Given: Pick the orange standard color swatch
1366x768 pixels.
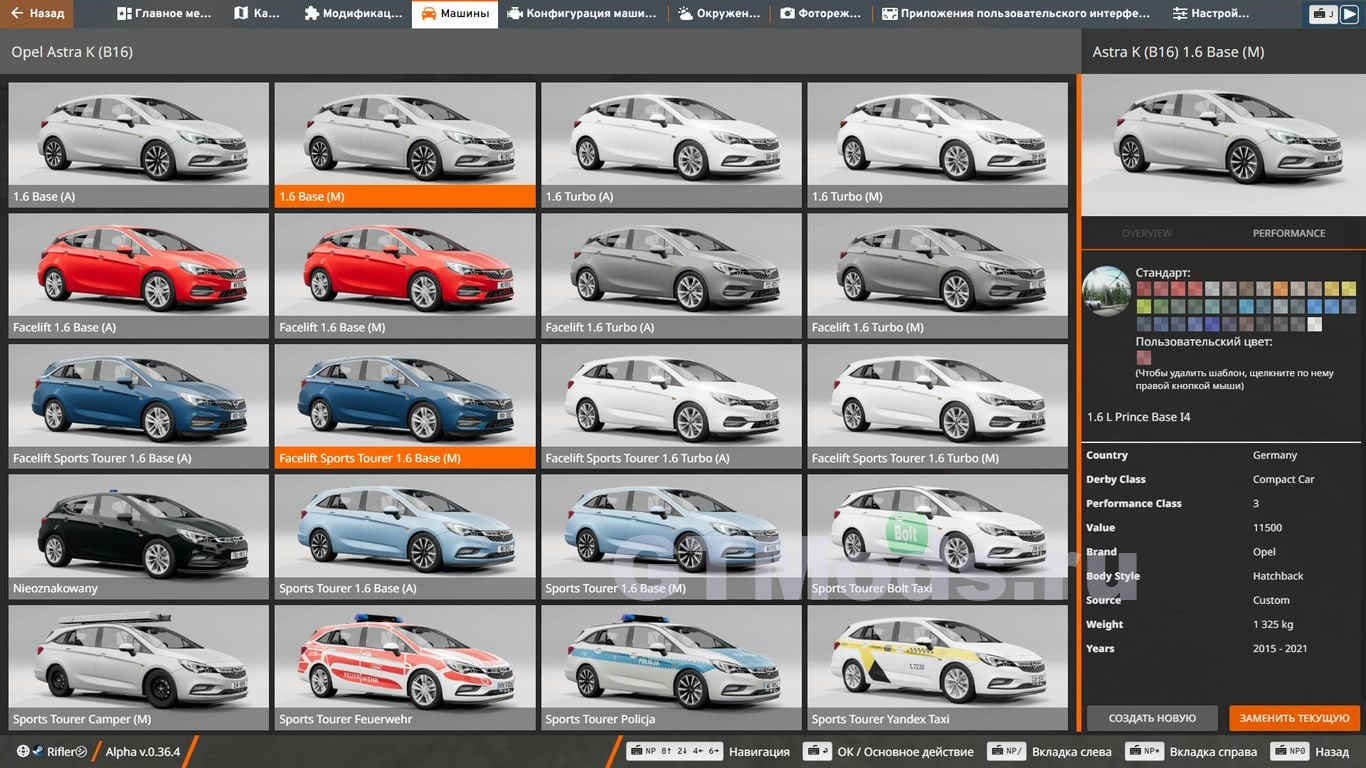Looking at the screenshot, I should click(1281, 288).
